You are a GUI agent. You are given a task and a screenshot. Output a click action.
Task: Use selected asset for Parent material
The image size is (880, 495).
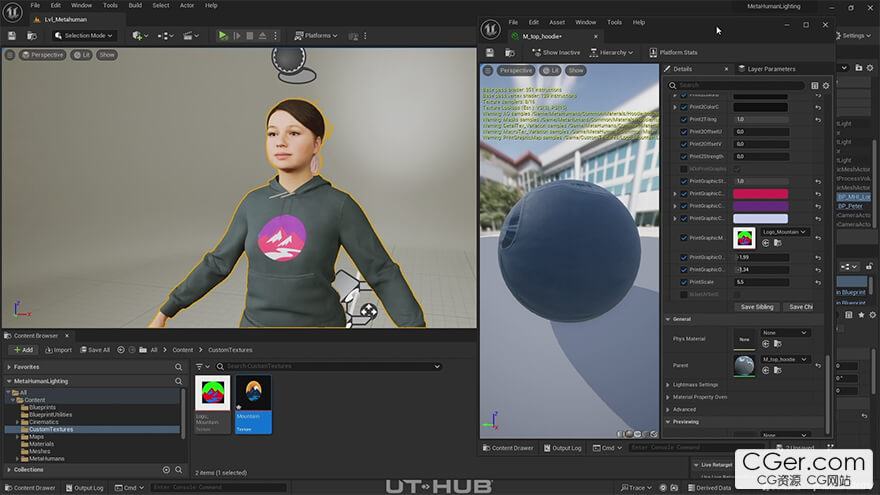(766, 370)
